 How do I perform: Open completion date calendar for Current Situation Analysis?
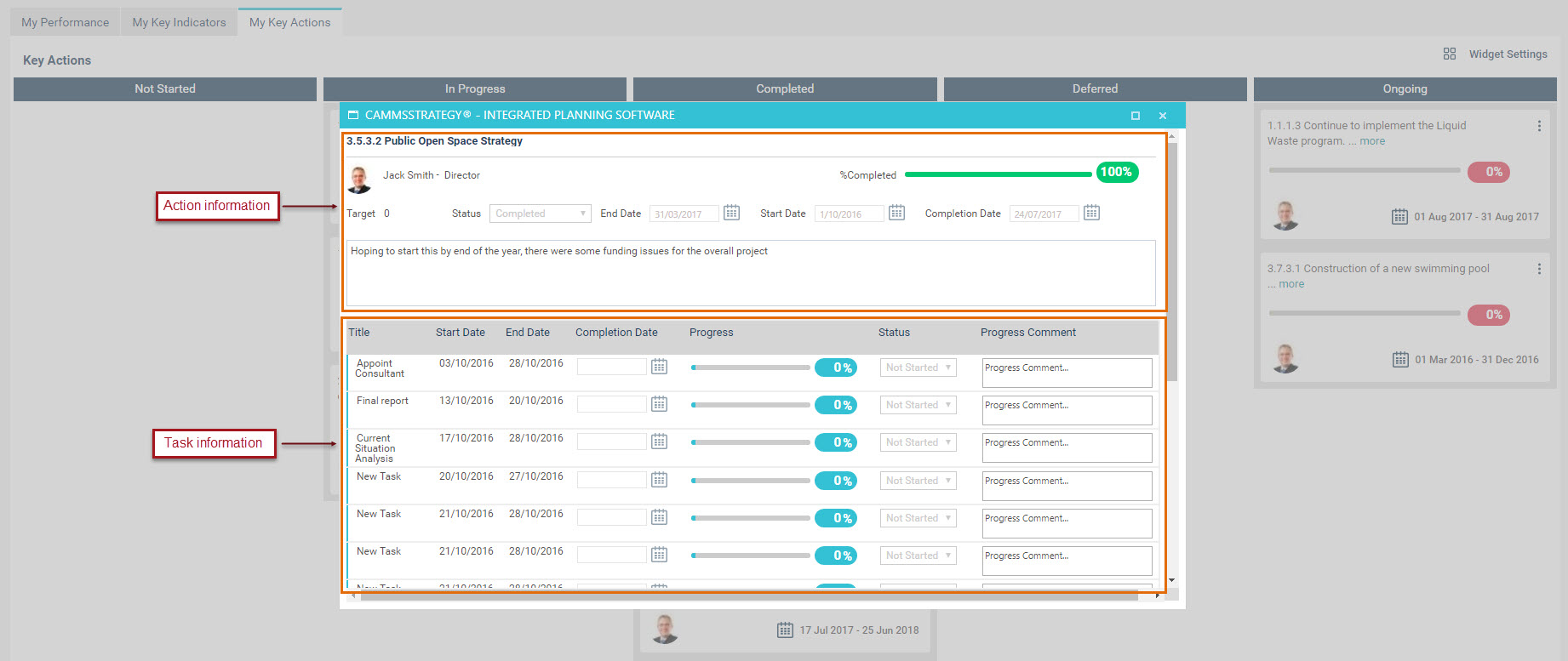click(659, 442)
